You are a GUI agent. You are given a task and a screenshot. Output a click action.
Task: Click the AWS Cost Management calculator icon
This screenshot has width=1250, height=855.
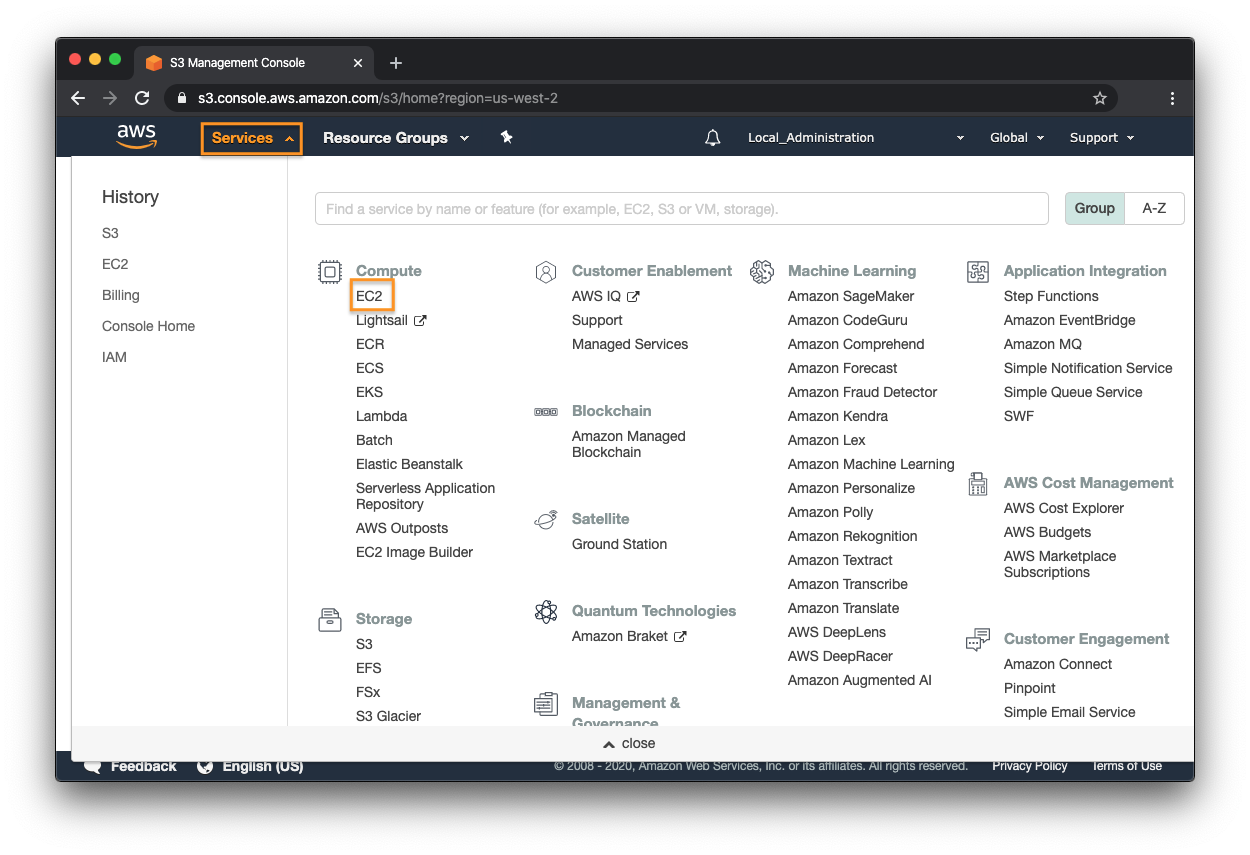[x=978, y=483]
